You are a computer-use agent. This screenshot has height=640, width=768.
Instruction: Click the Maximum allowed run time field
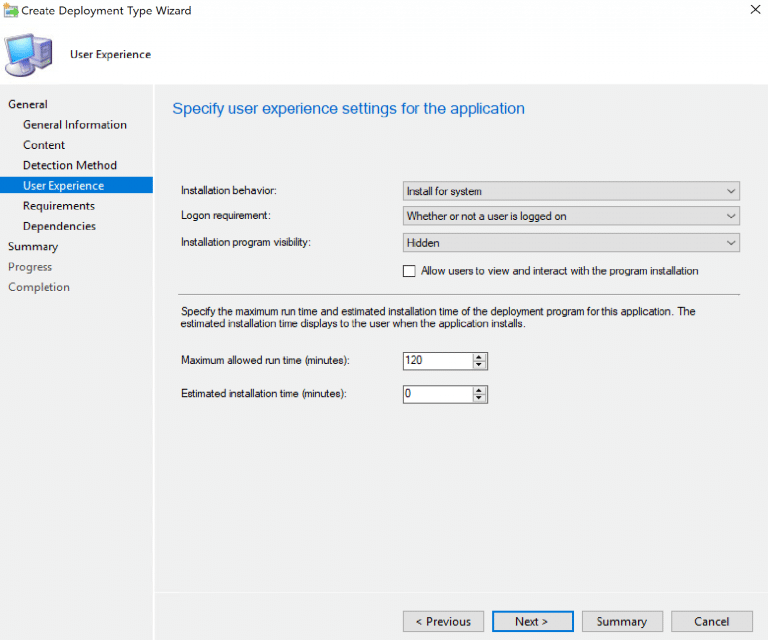436,361
